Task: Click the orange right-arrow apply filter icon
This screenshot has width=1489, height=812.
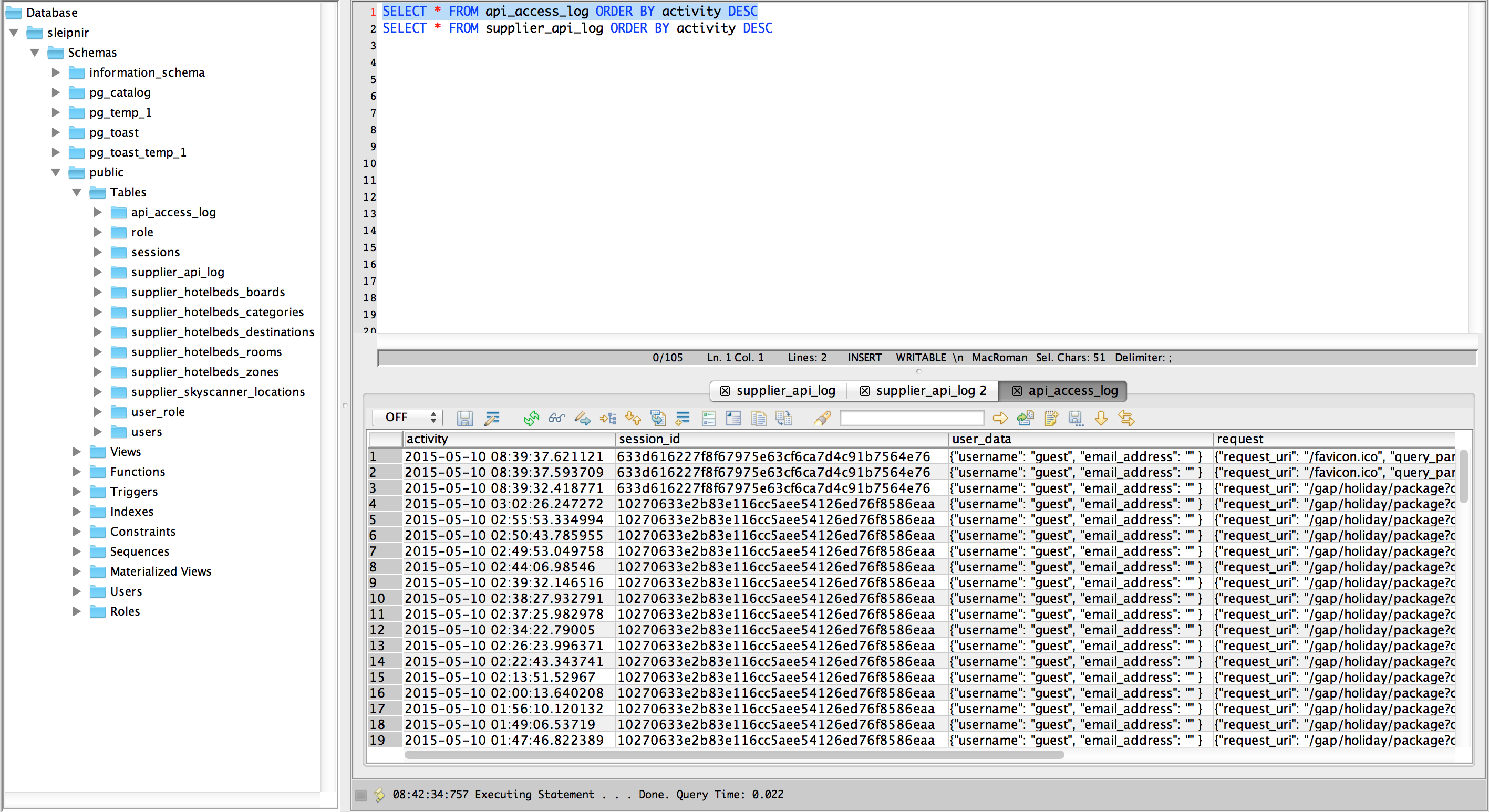Action: (999, 418)
